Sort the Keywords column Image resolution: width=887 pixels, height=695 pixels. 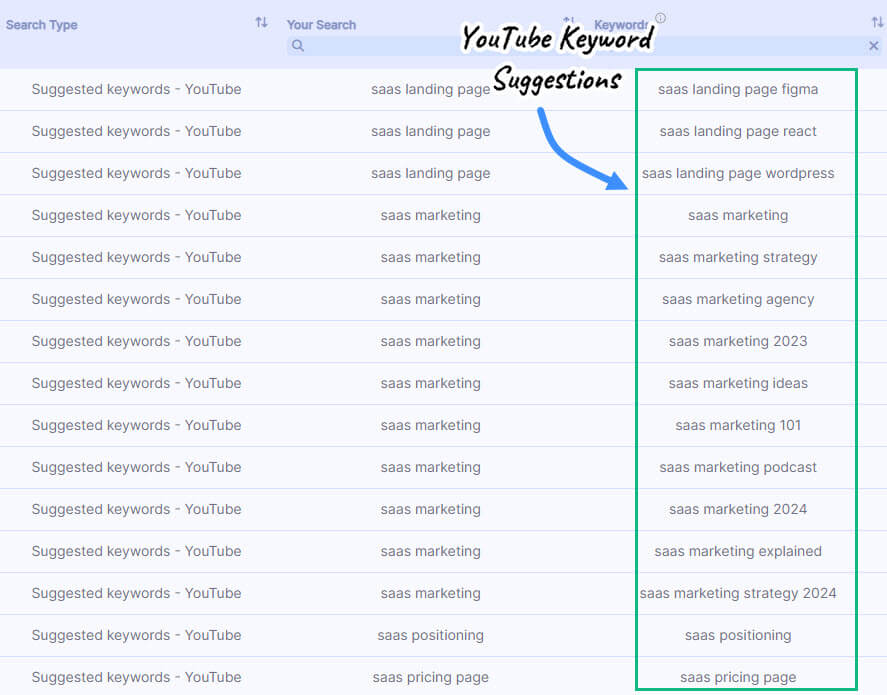coord(877,23)
